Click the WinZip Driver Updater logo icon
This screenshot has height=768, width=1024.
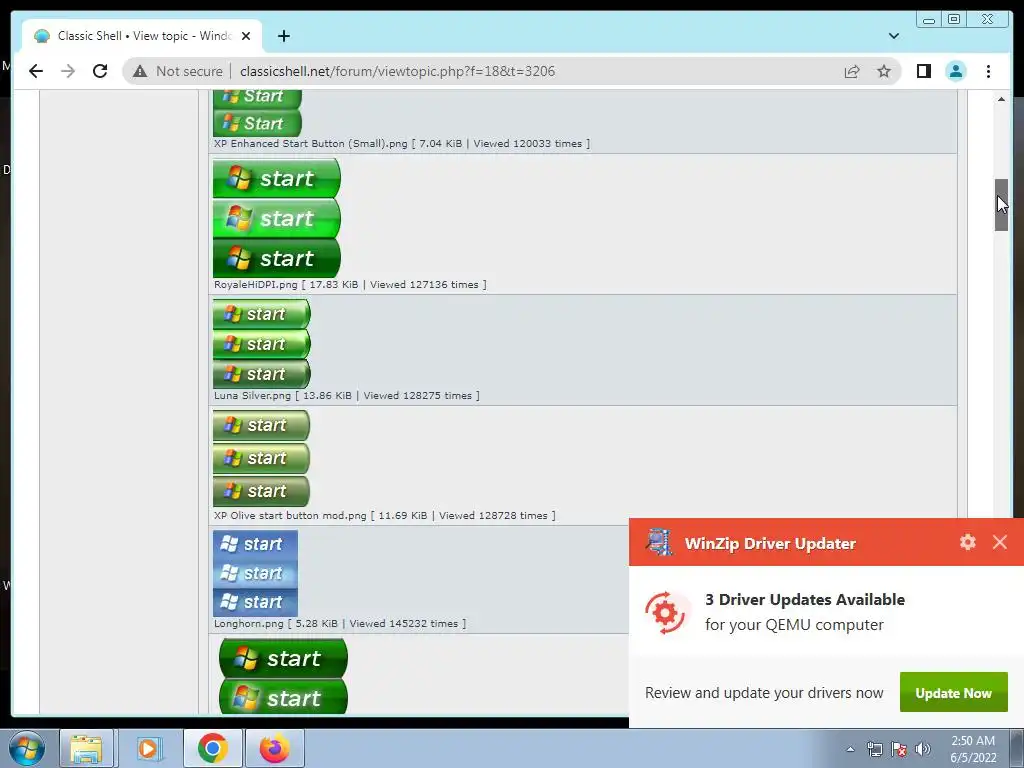660,542
